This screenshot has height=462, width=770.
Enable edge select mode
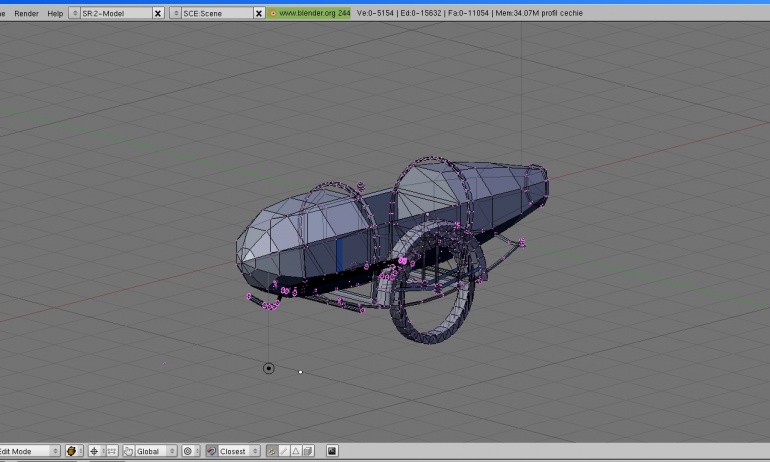283,451
